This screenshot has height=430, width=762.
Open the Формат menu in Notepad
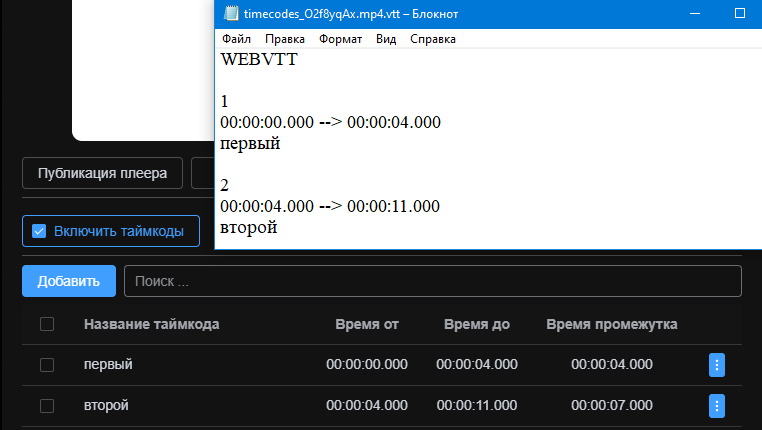pyautogui.click(x=340, y=39)
